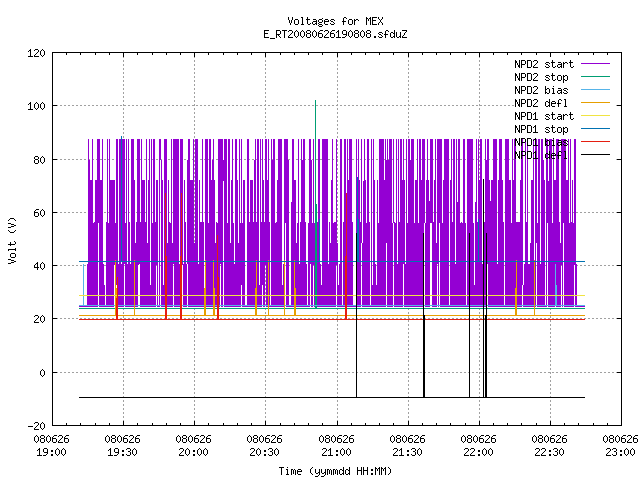This screenshot has height=480, width=640.
Task: Click the black NPD1 defl legend line sample
Action: tap(596, 155)
